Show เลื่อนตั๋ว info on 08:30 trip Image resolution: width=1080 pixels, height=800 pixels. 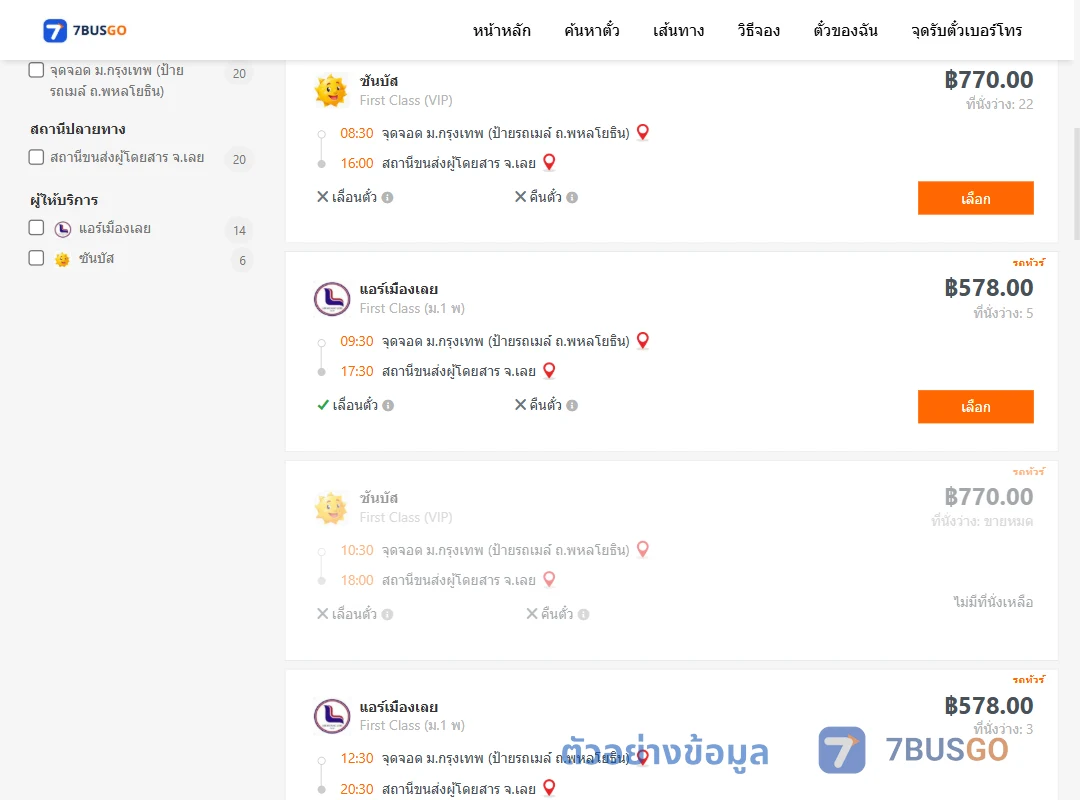[x=387, y=198]
